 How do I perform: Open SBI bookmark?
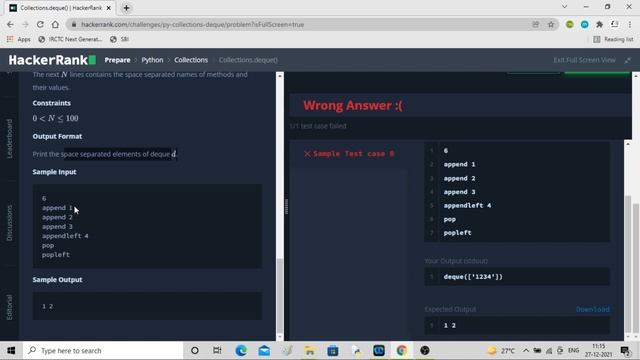point(120,39)
